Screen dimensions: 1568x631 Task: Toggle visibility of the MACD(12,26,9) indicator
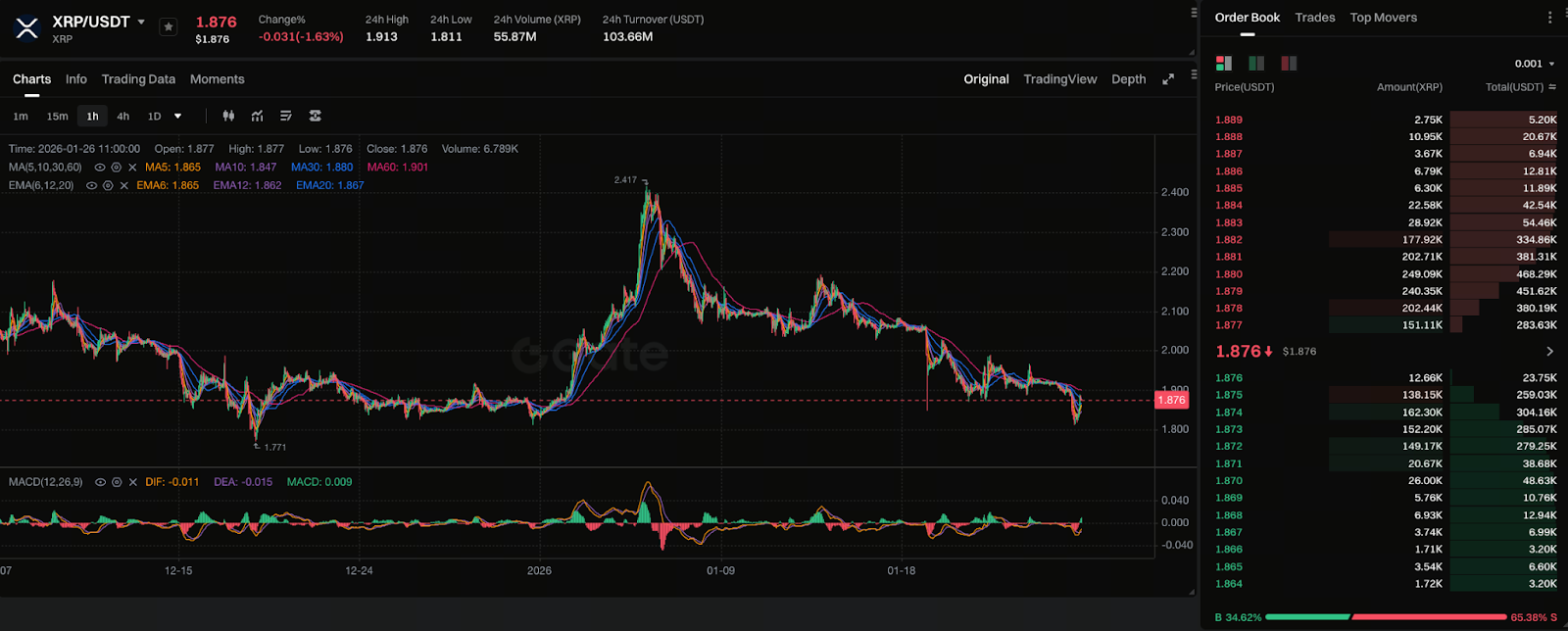[102, 482]
